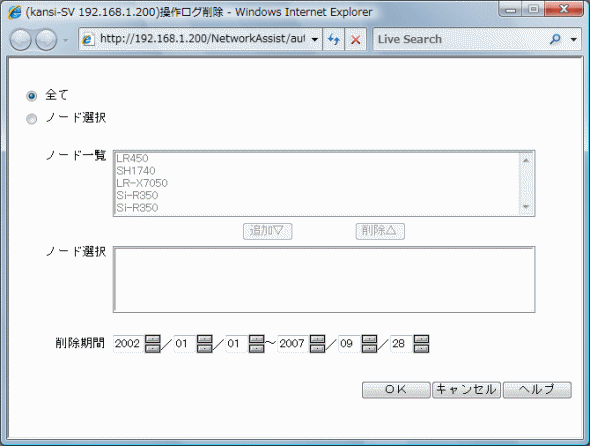Image resolution: width=590 pixels, height=446 pixels.
Task: Click the address bar URL field
Action: point(202,39)
